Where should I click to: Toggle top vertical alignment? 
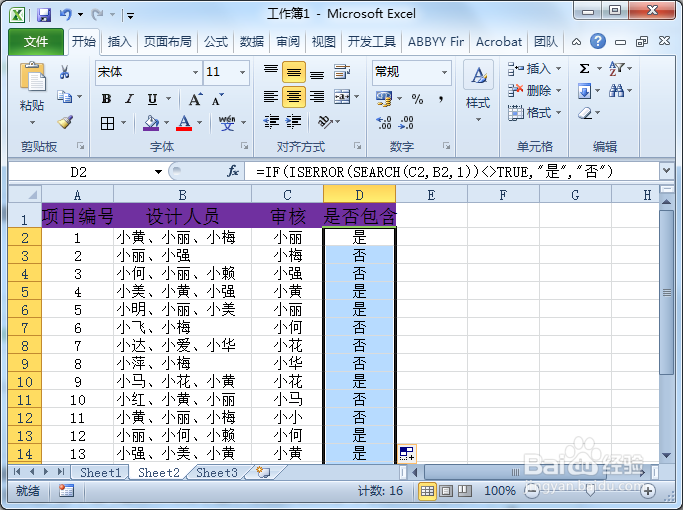[x=271, y=71]
